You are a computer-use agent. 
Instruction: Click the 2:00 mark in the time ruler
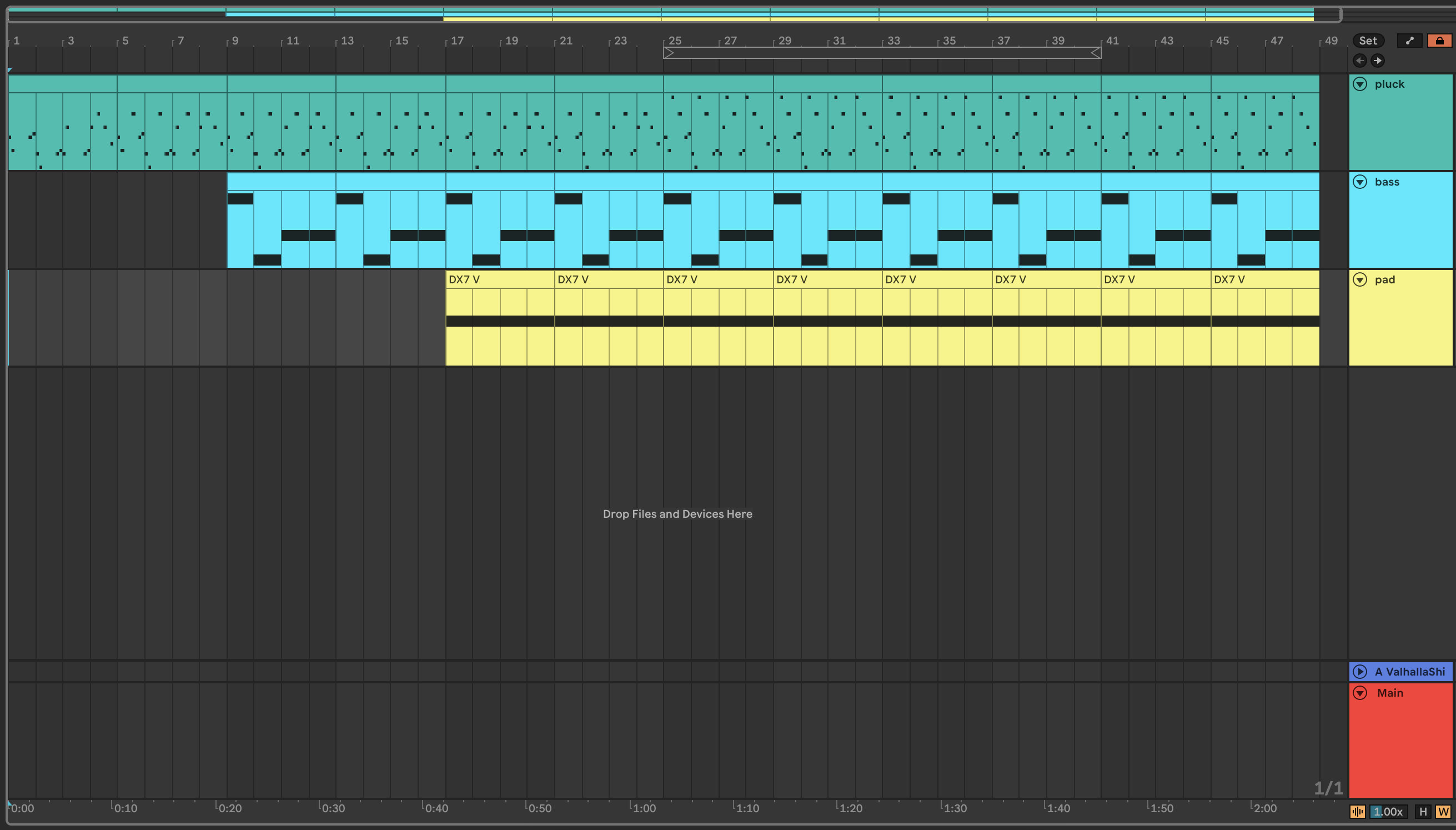pos(1264,808)
